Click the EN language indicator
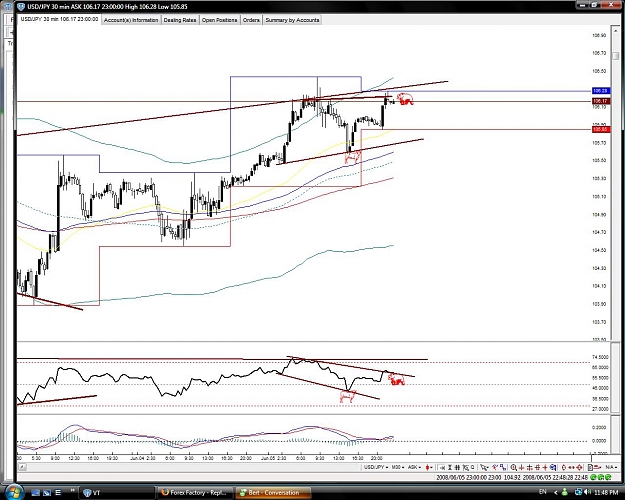This screenshot has height=500, width=625. pyautogui.click(x=542, y=492)
